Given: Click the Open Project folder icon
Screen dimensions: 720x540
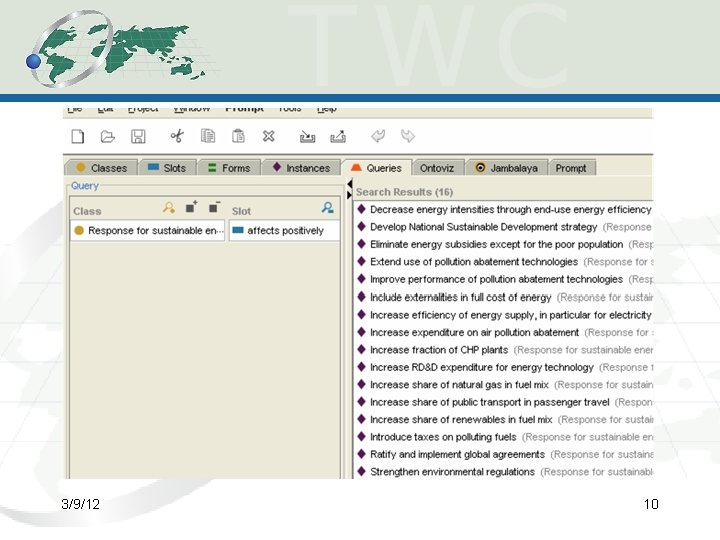Looking at the screenshot, I should 107,136.
